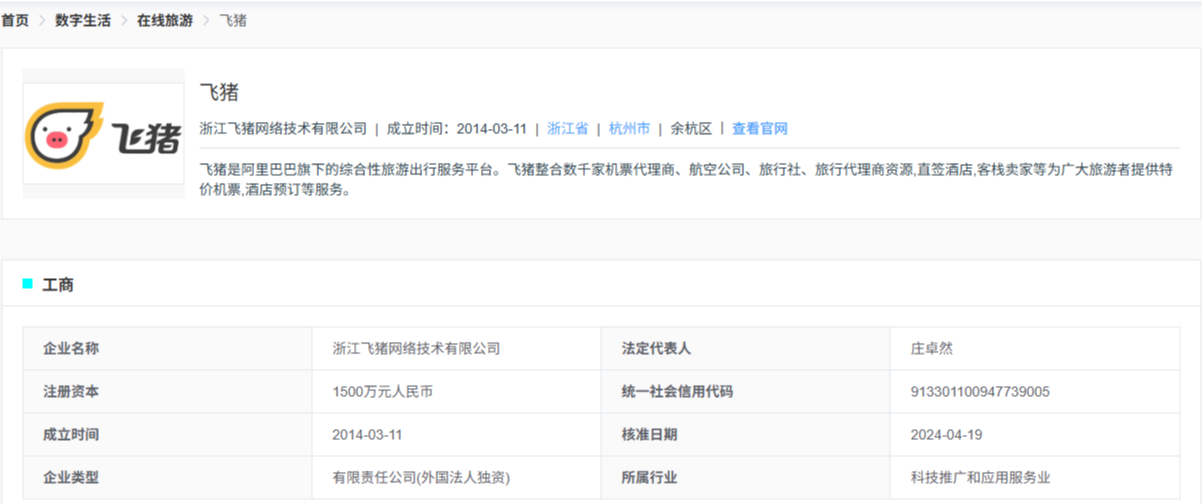The width and height of the screenshot is (1203, 504).
Task: Open the 查看官网 official site link
Action: [760, 129]
